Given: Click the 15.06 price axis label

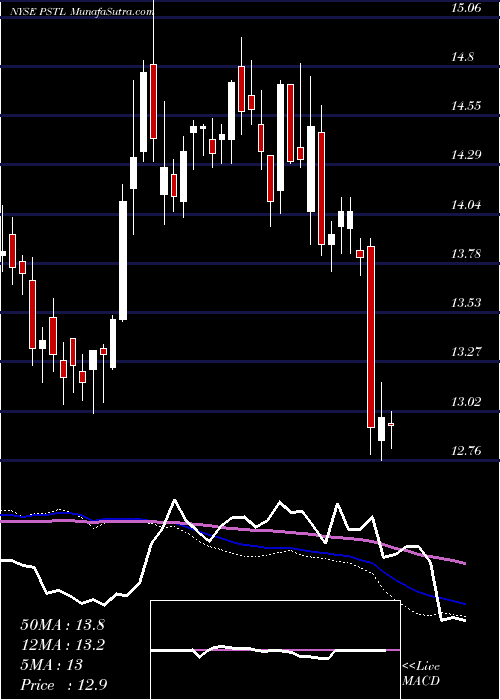Looking at the screenshot, I should tap(466, 8).
